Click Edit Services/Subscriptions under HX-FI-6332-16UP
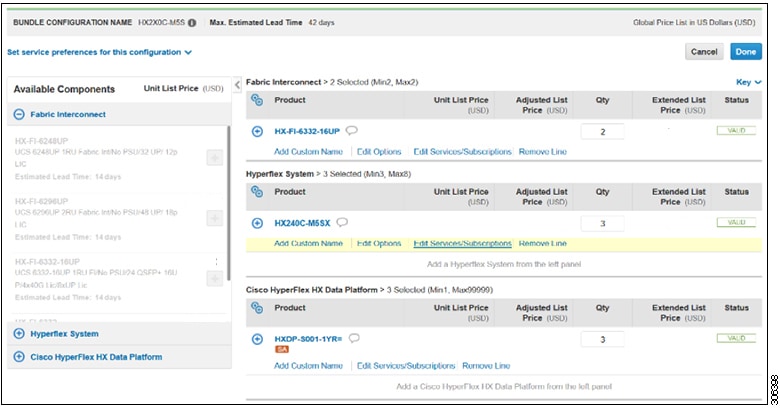 coord(463,152)
